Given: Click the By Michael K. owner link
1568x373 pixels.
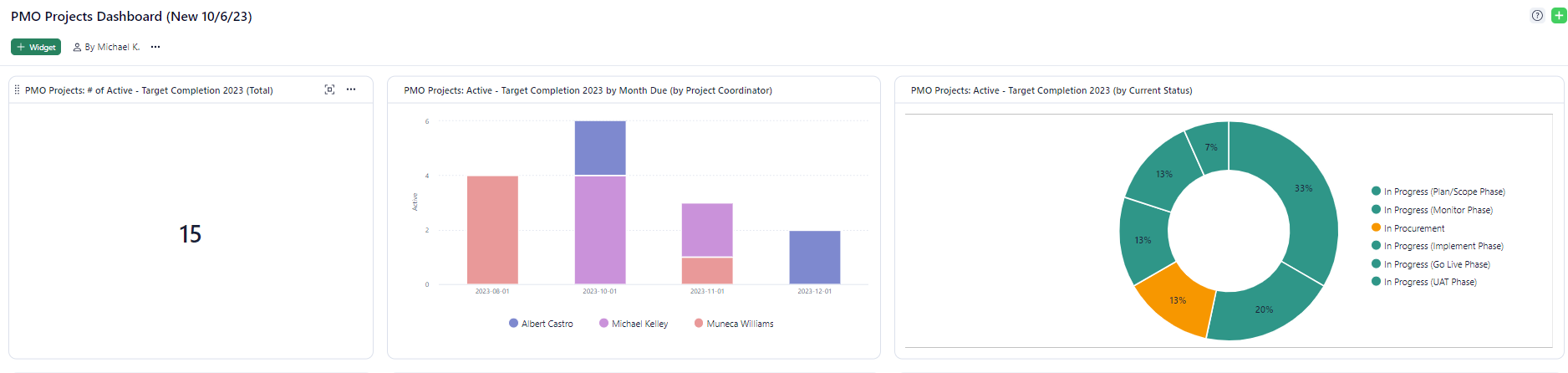Looking at the screenshot, I should pos(106,48).
